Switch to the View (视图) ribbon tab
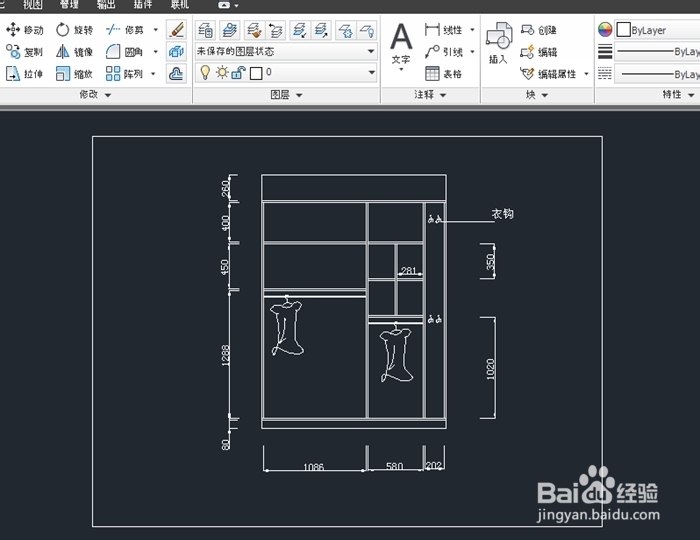The image size is (700, 540). tap(33, 5)
